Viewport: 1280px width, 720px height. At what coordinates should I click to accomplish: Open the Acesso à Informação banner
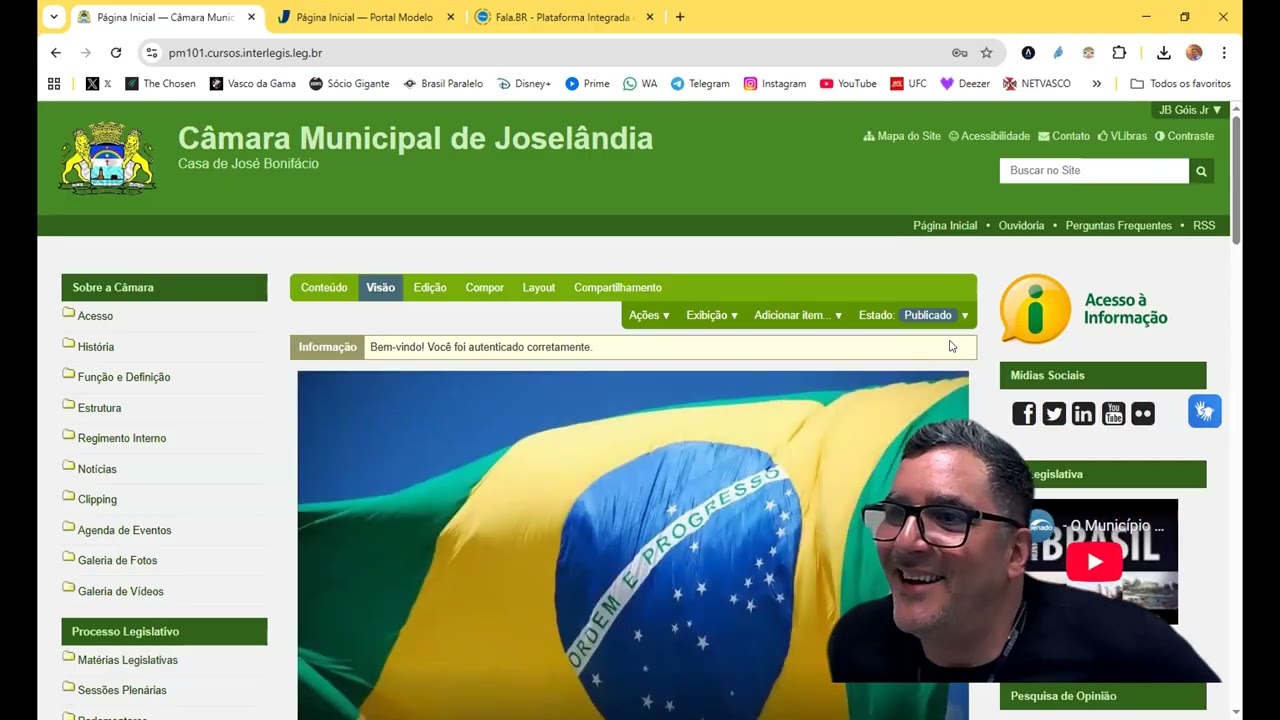1085,309
